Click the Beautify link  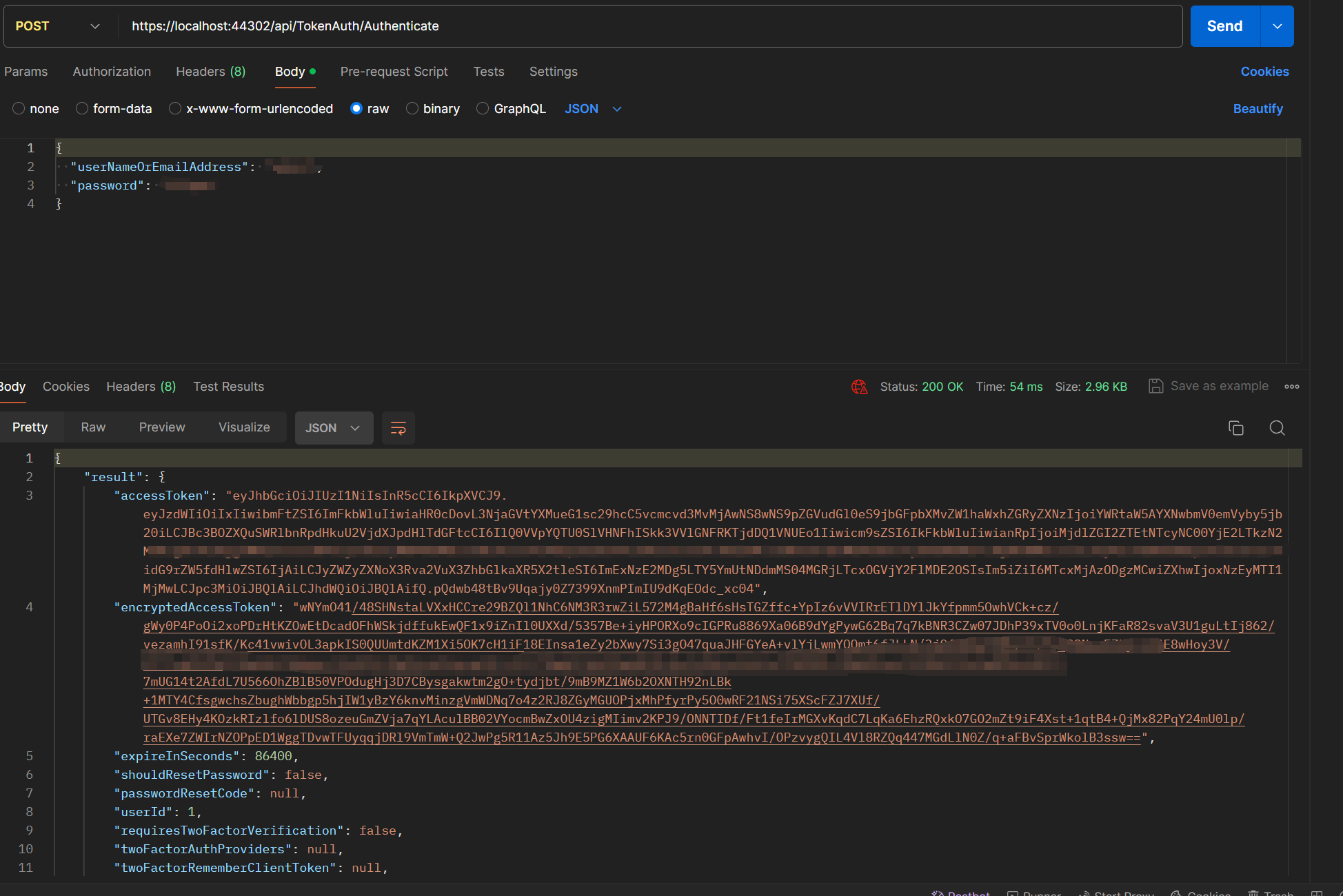[x=1258, y=109]
